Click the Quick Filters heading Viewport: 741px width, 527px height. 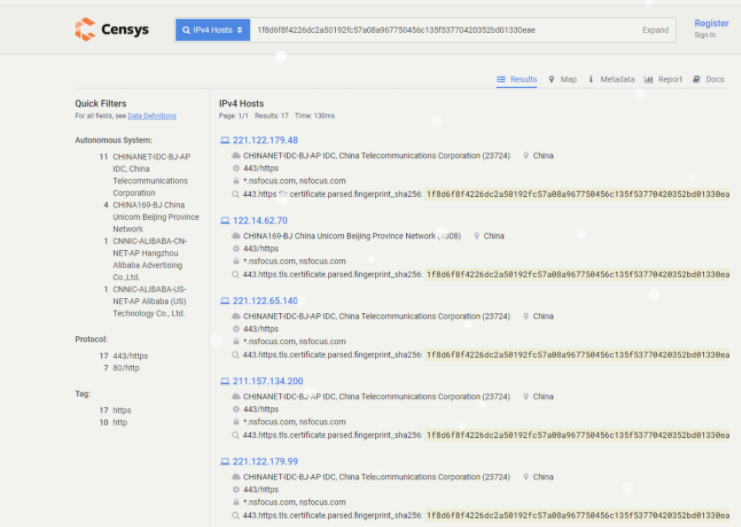point(101,104)
